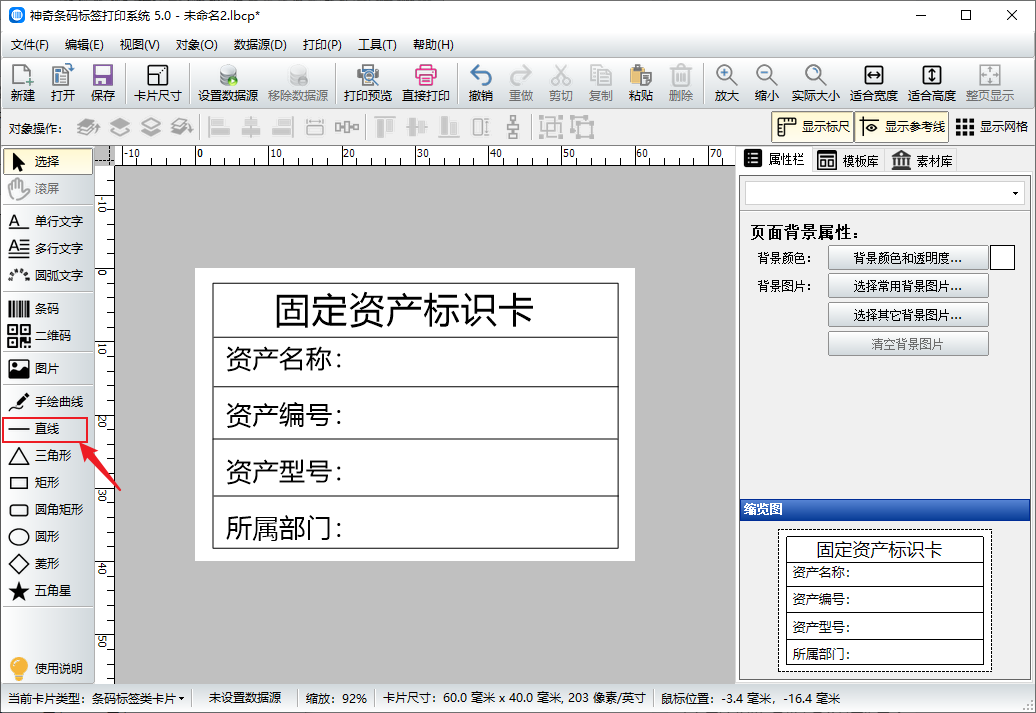Toggle 显示参考线 guide lines display
Screen dimensions: 1036x713
(902, 127)
